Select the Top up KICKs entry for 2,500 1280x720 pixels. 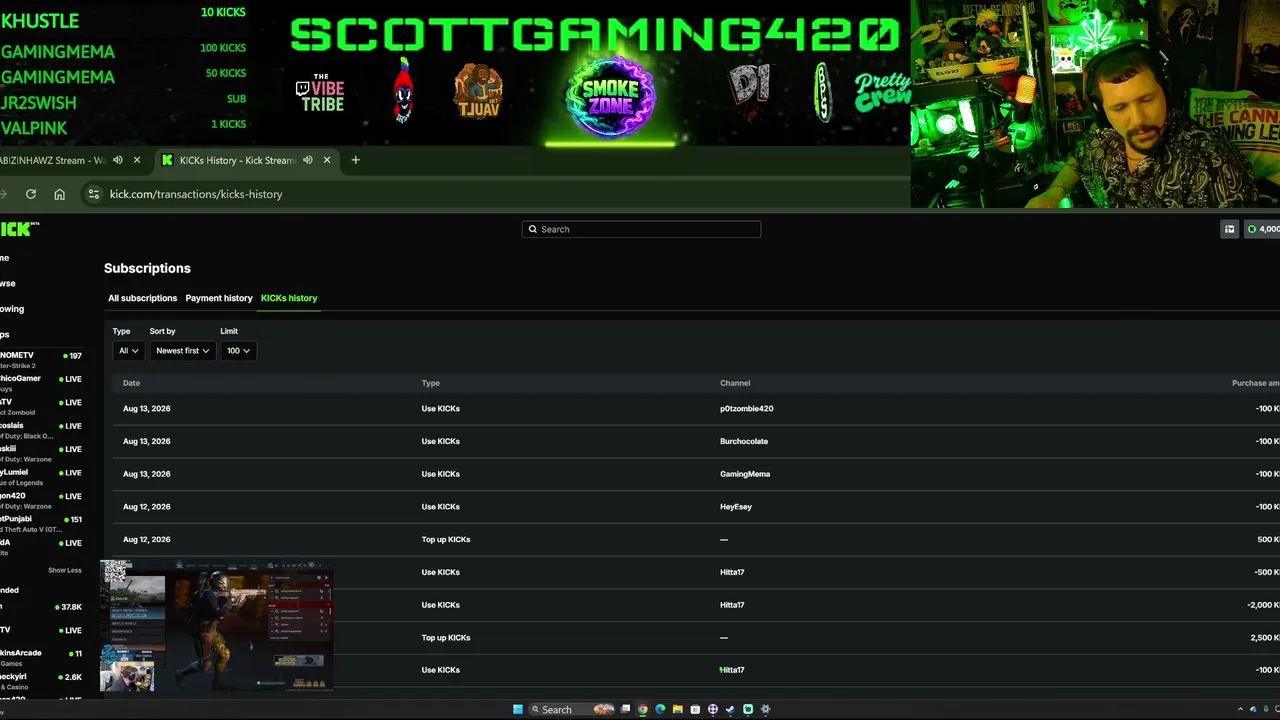pos(446,638)
